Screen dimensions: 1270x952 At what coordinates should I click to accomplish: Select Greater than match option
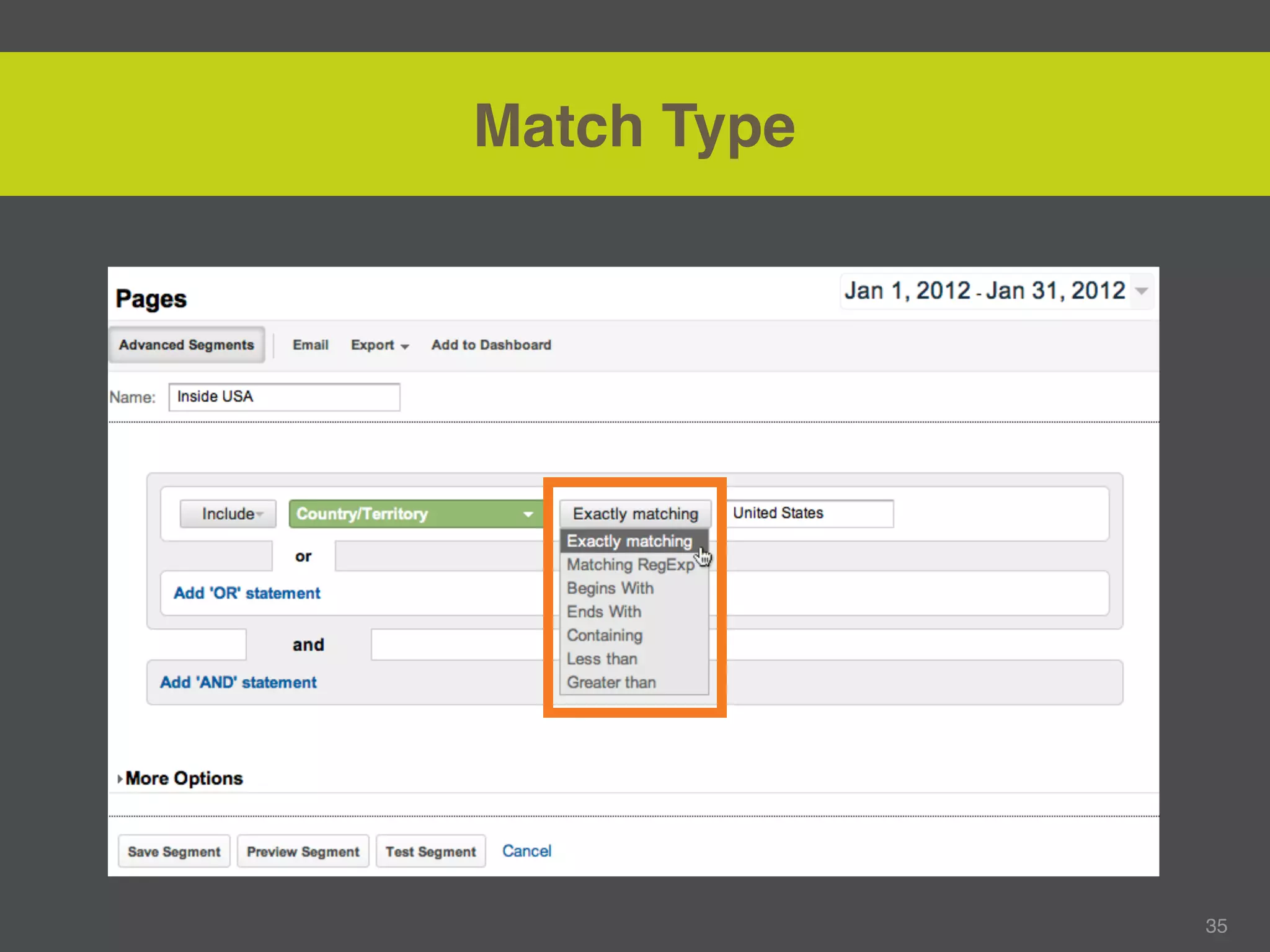[x=611, y=682]
